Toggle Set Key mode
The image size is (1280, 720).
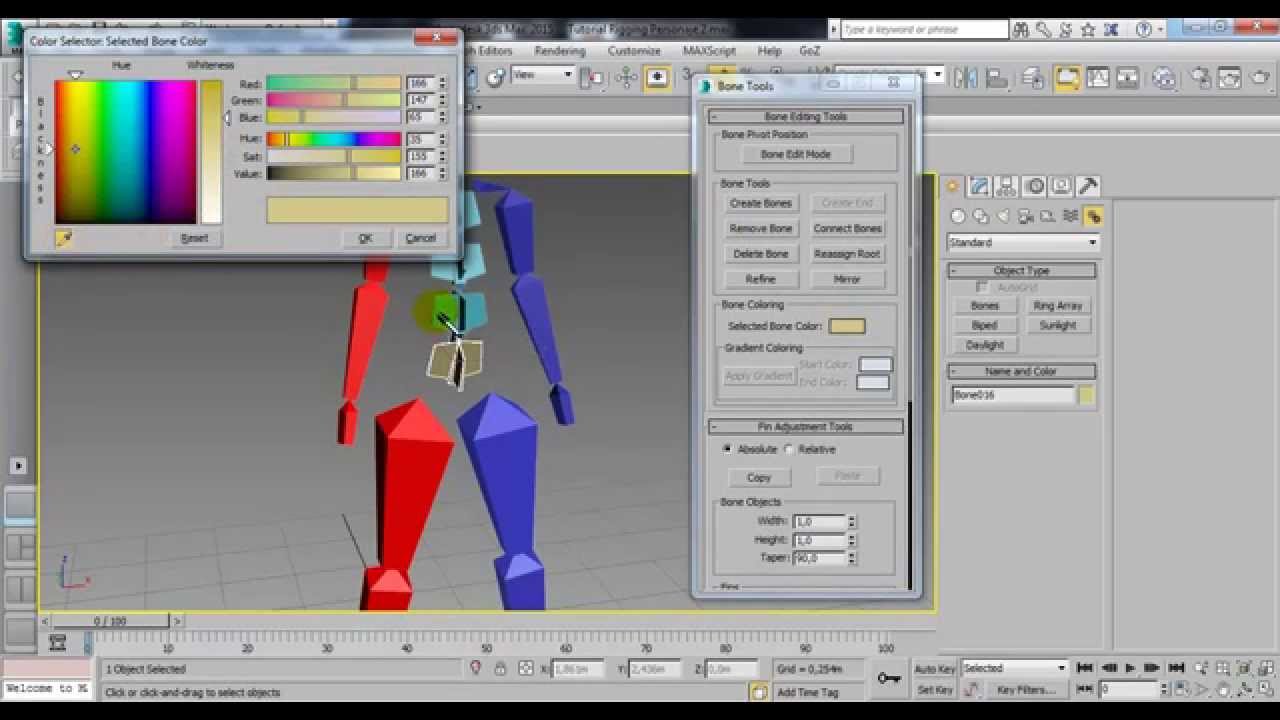click(935, 690)
